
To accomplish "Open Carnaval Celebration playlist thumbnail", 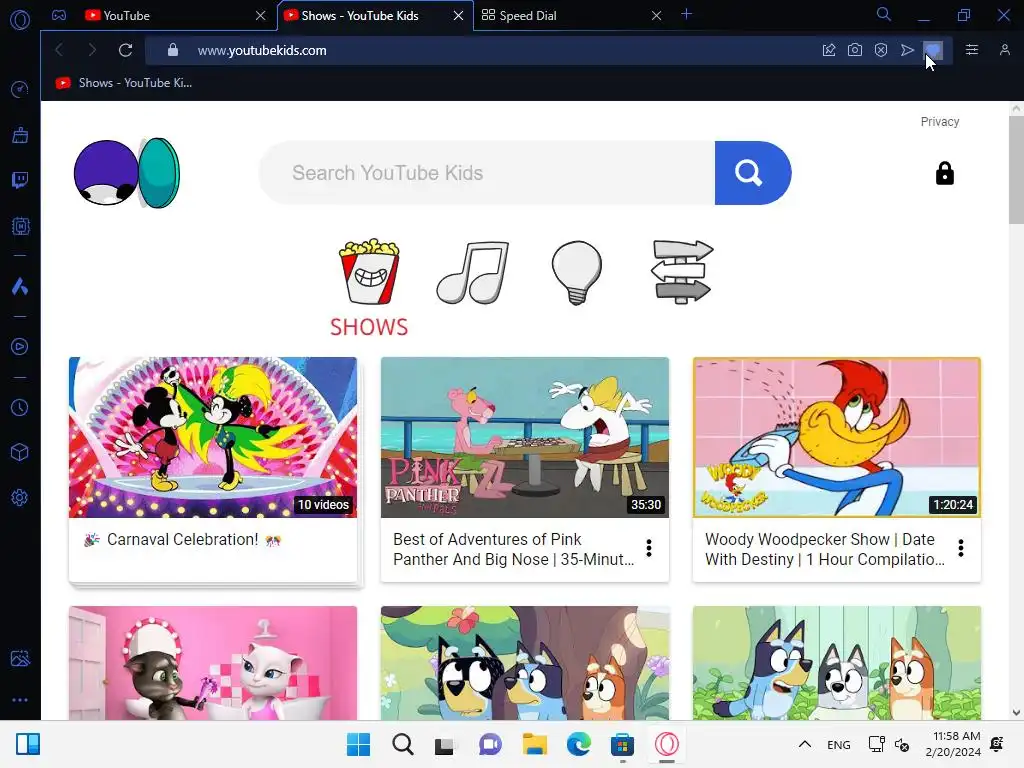I will [x=213, y=438].
